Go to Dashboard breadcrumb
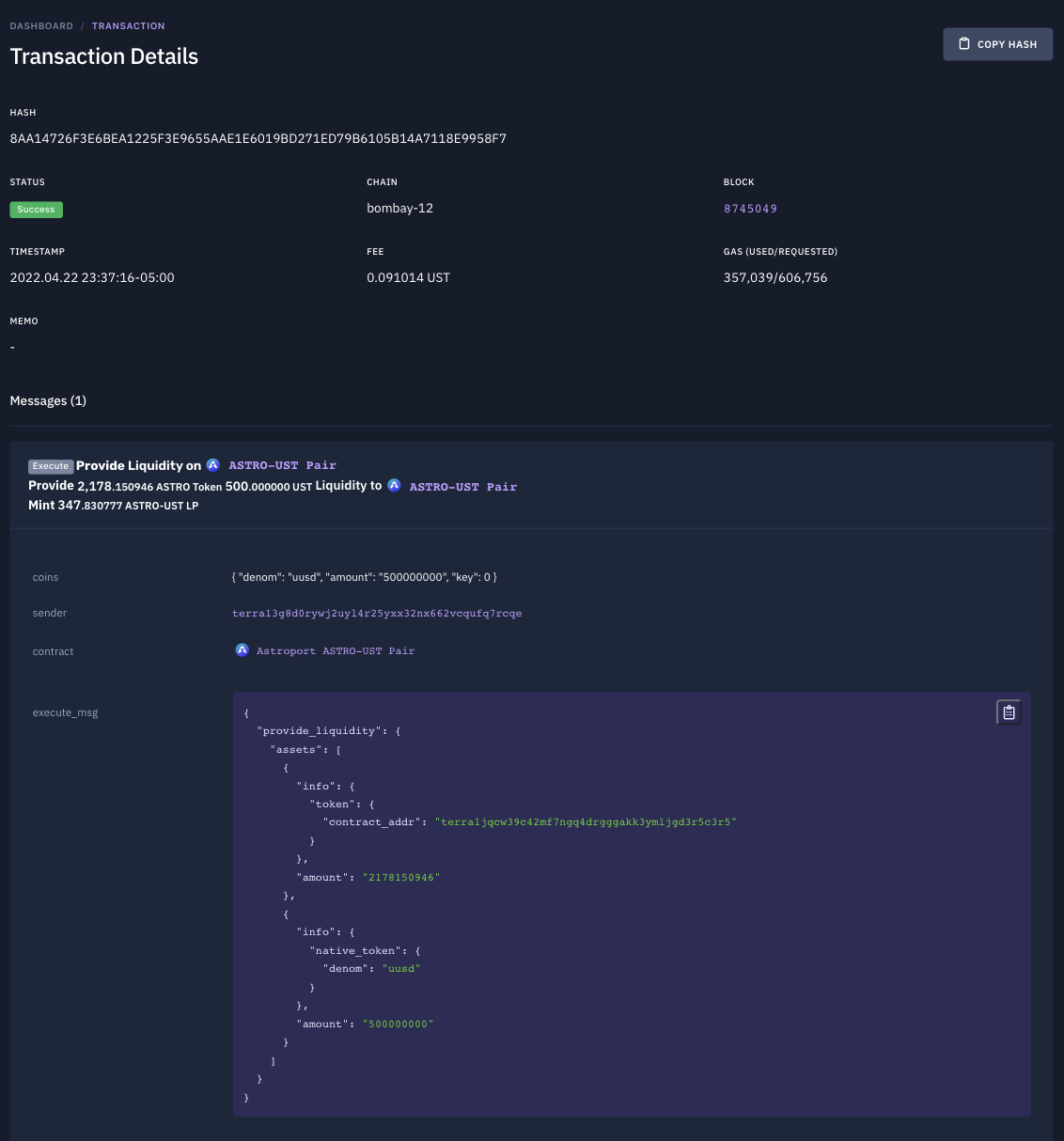Viewport: 1064px width, 1141px height. tap(41, 26)
